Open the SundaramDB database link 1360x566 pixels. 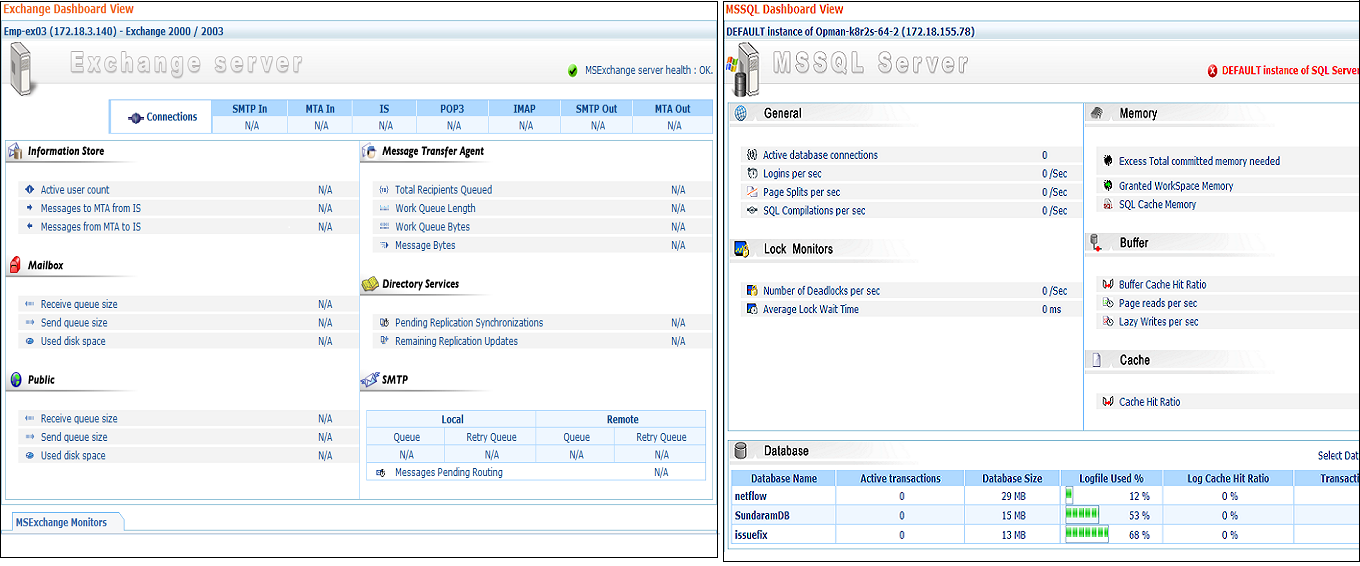click(x=761, y=515)
